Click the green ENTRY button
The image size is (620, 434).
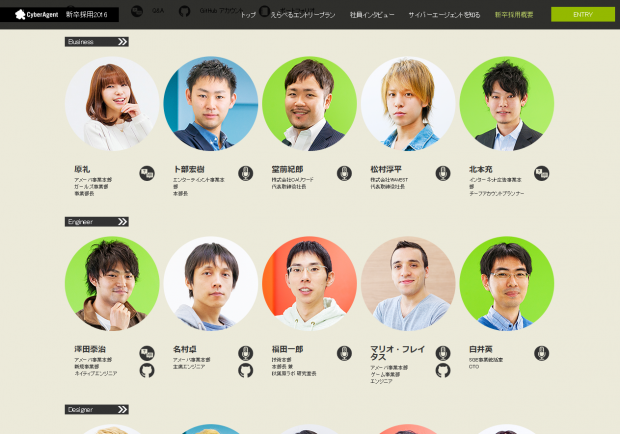(583, 14)
